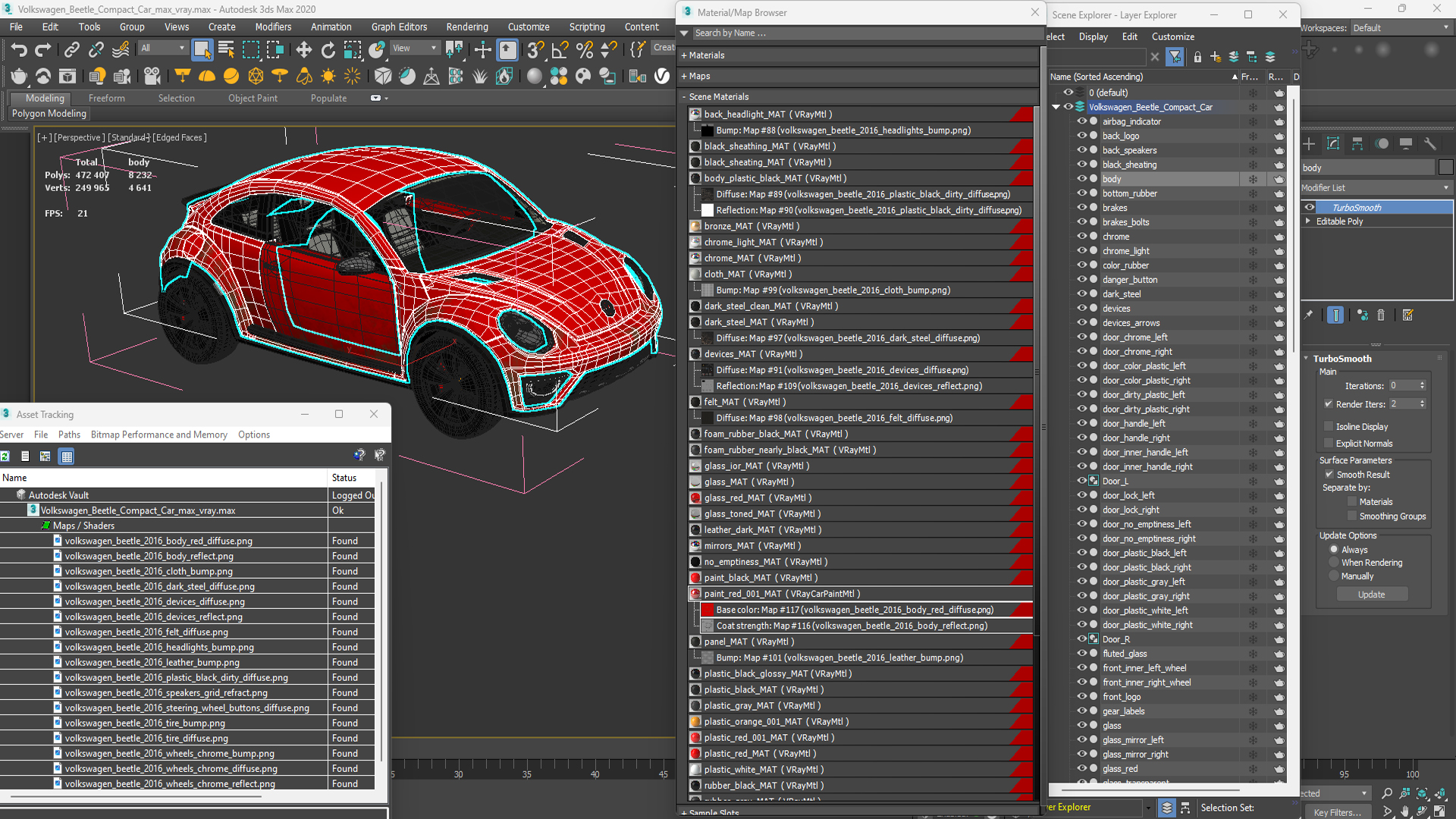Expand the Editable Poly modifier entry
This screenshot has height=819, width=1456.
click(1308, 221)
